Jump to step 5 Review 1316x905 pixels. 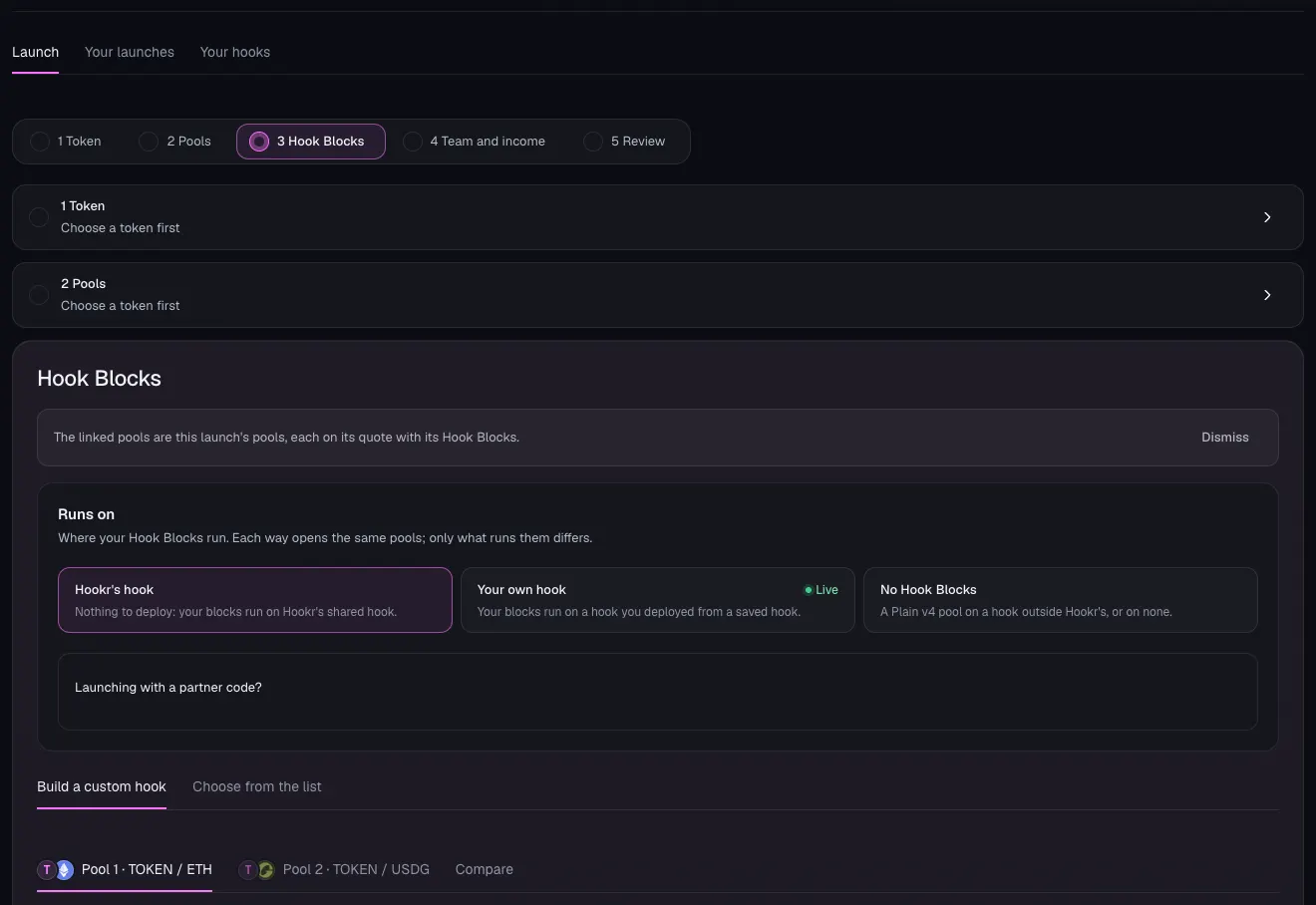pyautogui.click(x=625, y=142)
